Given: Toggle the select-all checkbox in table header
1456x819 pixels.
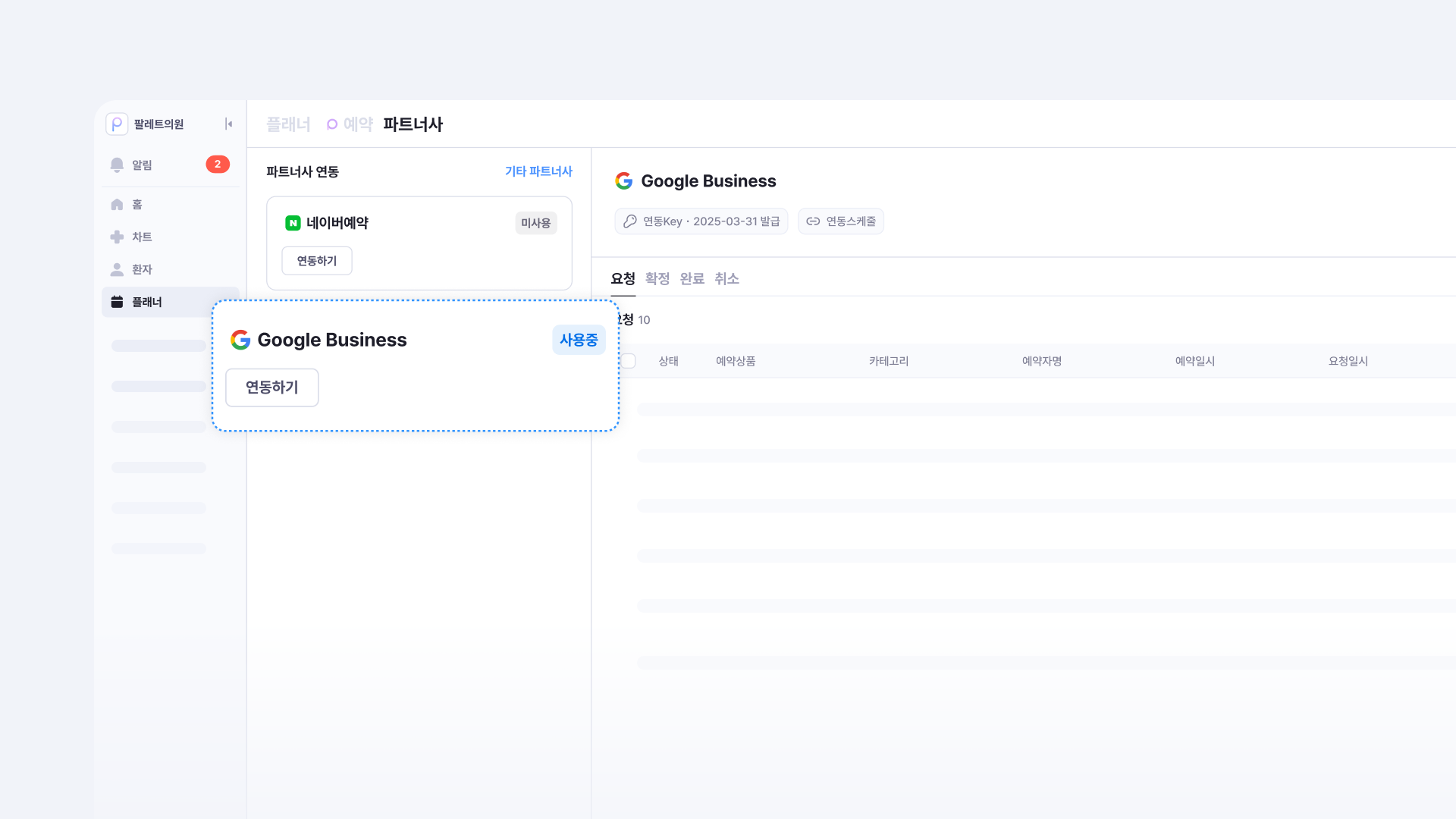Looking at the screenshot, I should 629,361.
